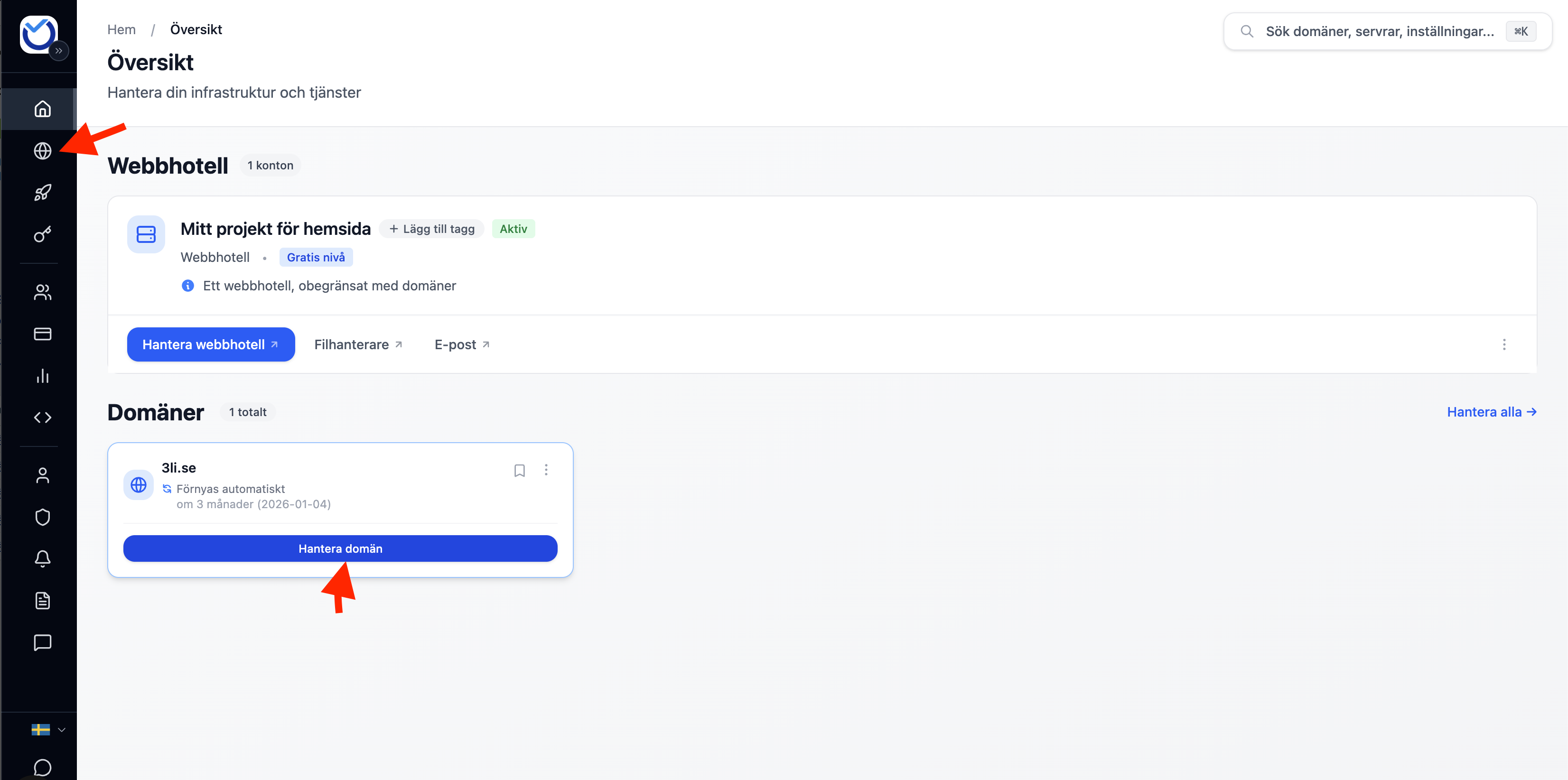1568x780 pixels.
Task: Click the shield security sidebar icon
Action: (42, 517)
